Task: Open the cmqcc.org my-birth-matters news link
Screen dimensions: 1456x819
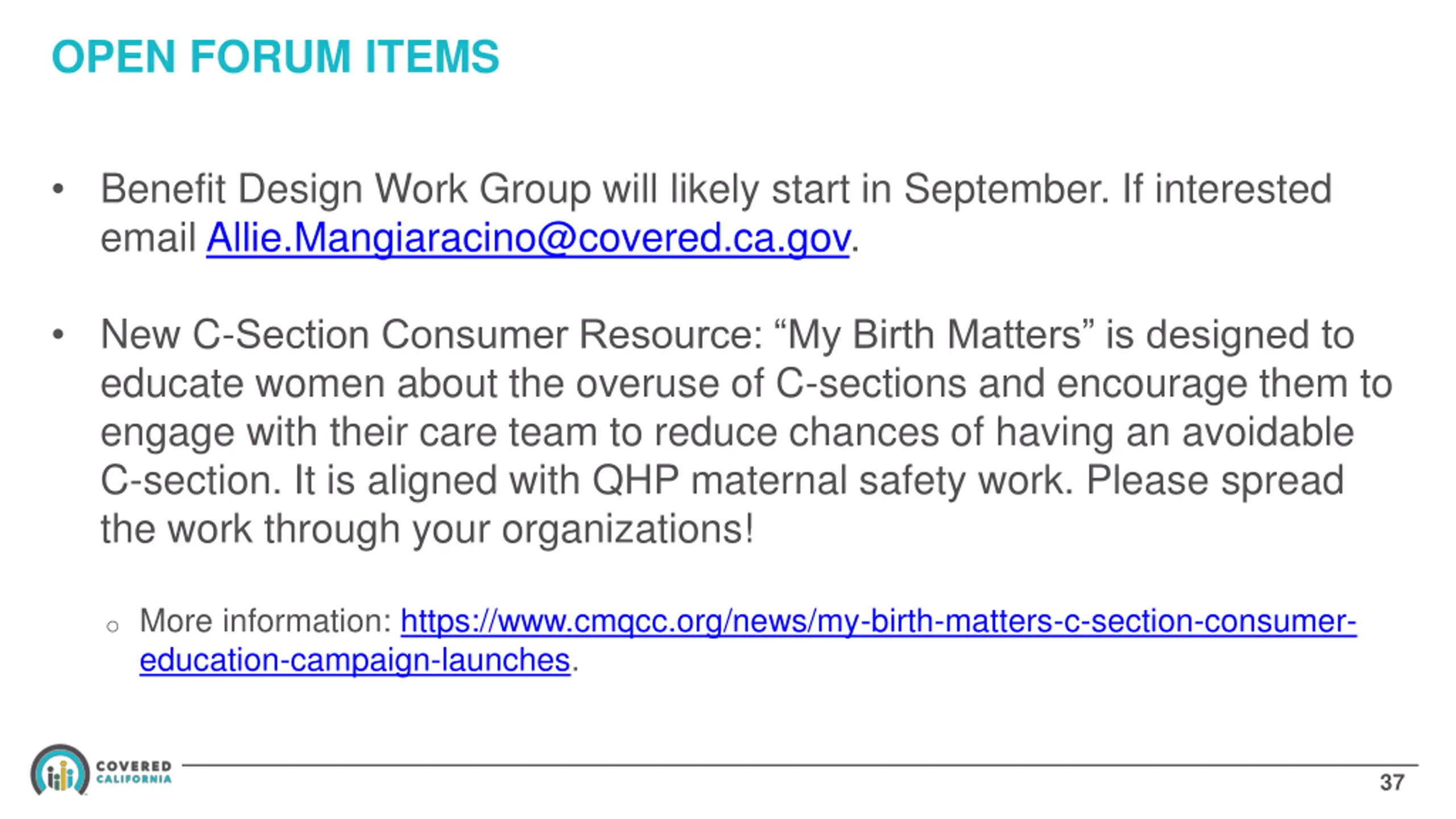Action: (x=879, y=621)
